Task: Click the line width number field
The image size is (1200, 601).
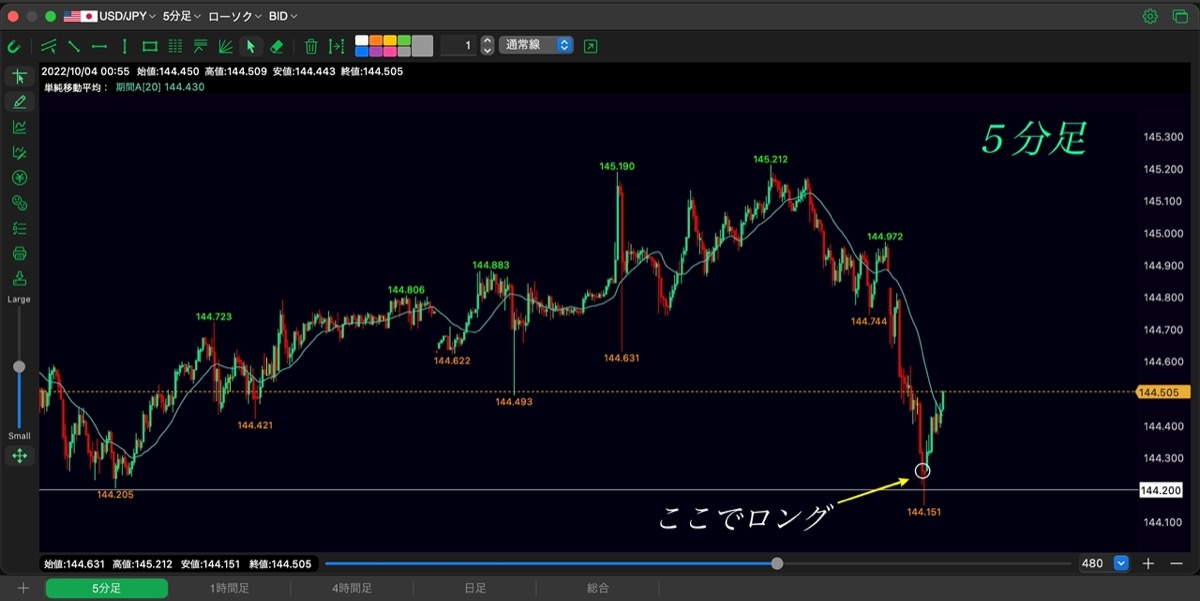Action: click(x=460, y=45)
